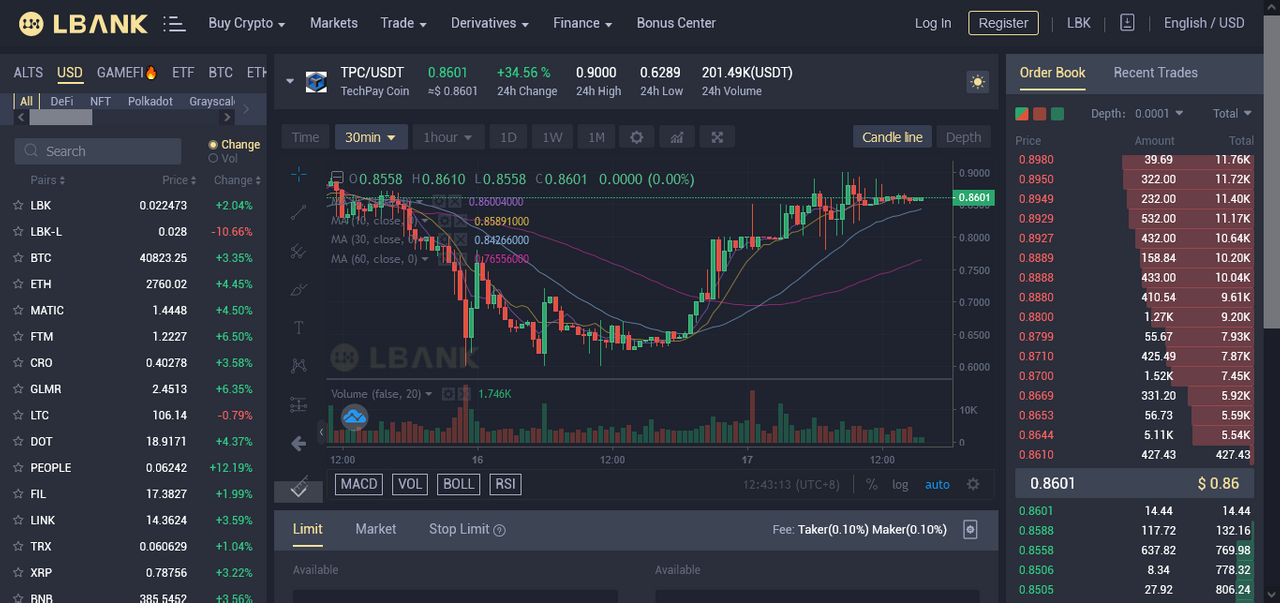The width and height of the screenshot is (1280, 603).
Task: Favorite the ETH pair star
Action: click(18, 284)
